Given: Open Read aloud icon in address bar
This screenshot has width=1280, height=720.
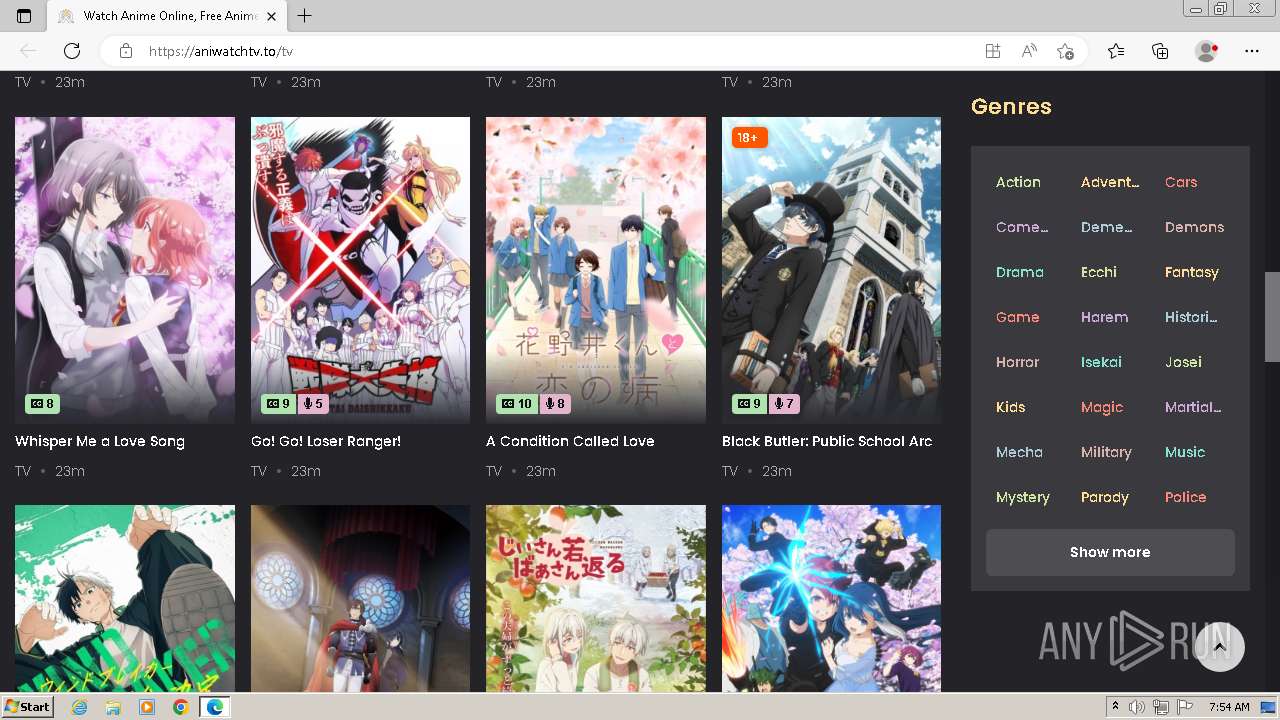Looking at the screenshot, I should tap(1028, 51).
